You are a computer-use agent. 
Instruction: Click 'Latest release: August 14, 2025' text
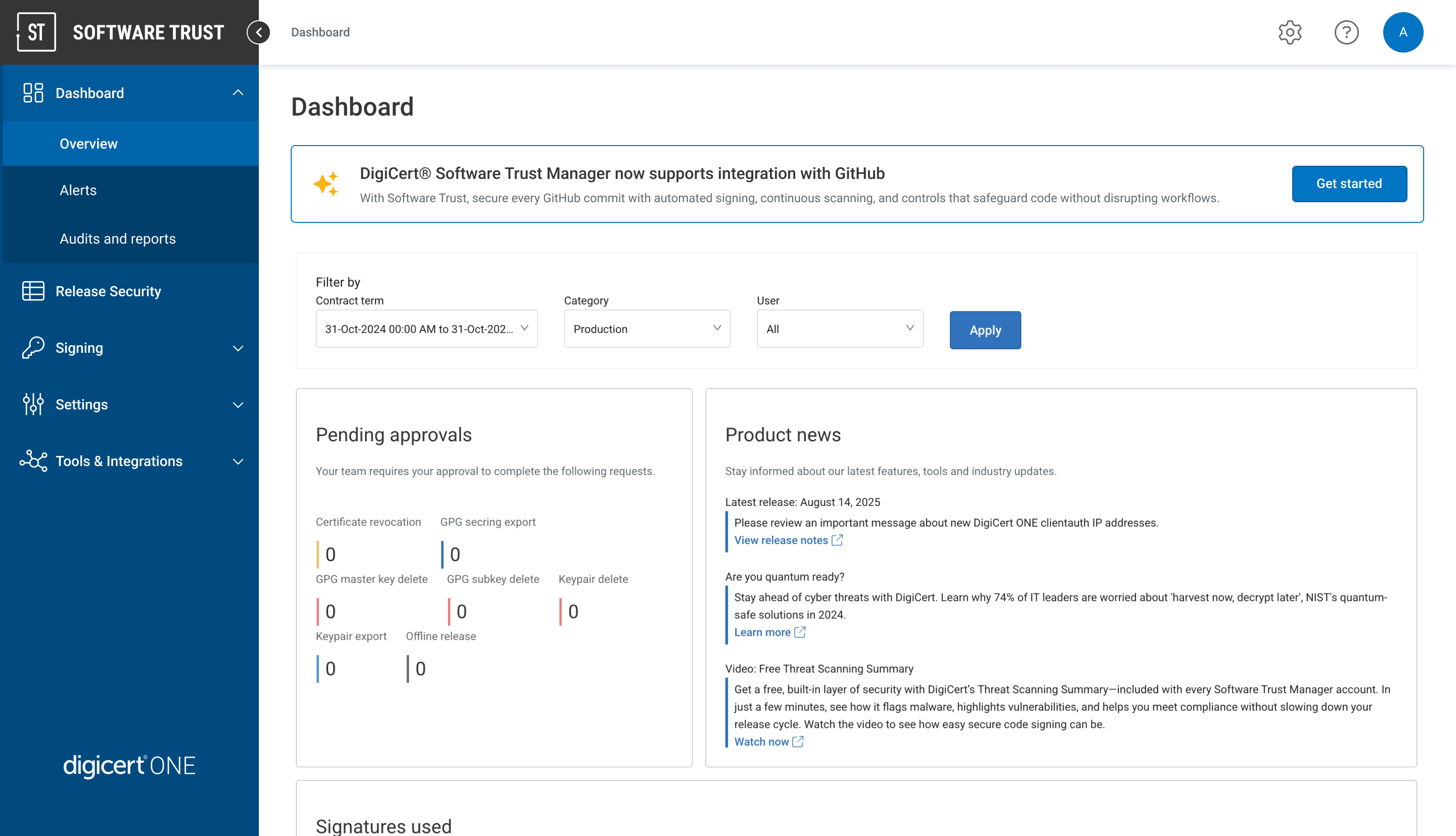803,502
